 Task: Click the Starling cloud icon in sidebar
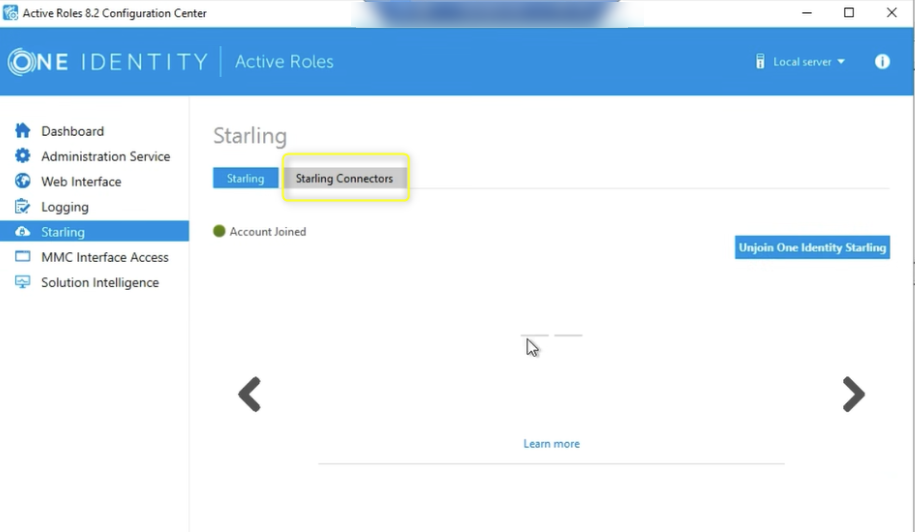[22, 232]
